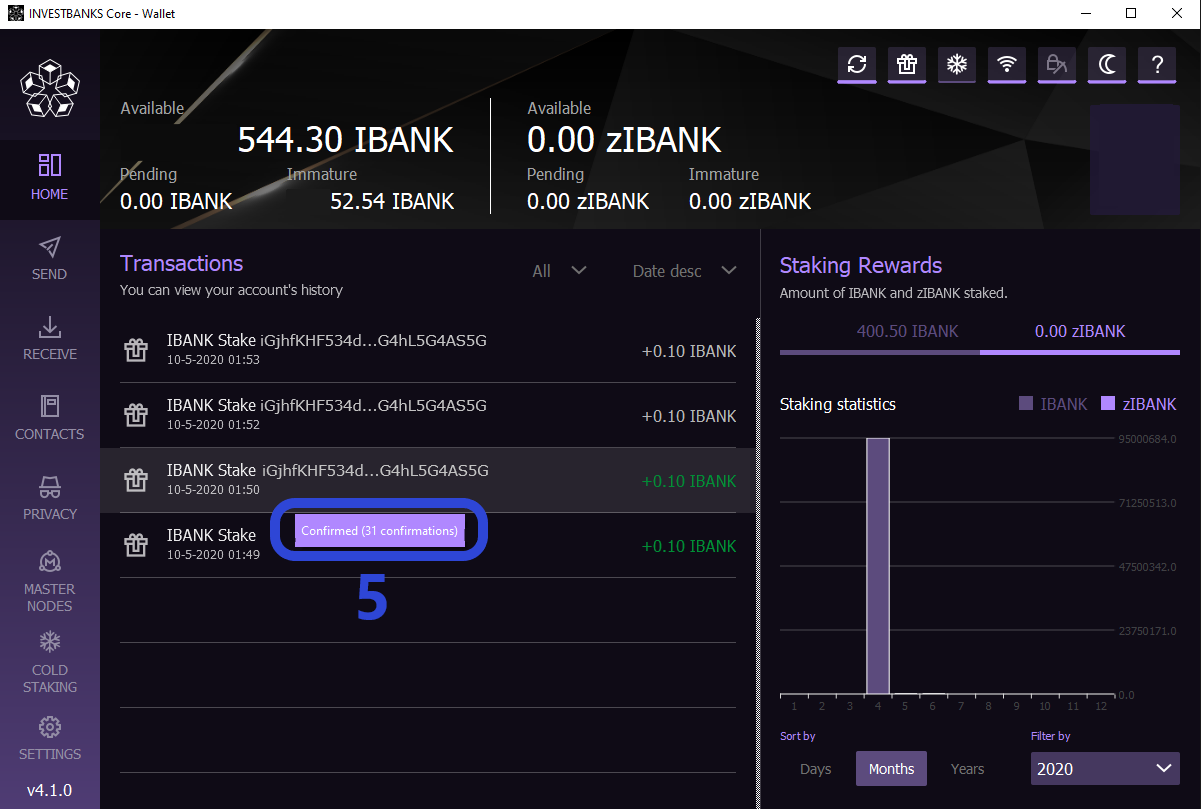The height and width of the screenshot is (809, 1201).
Task: Click the month 4 bar in staking chart
Action: coord(877,566)
